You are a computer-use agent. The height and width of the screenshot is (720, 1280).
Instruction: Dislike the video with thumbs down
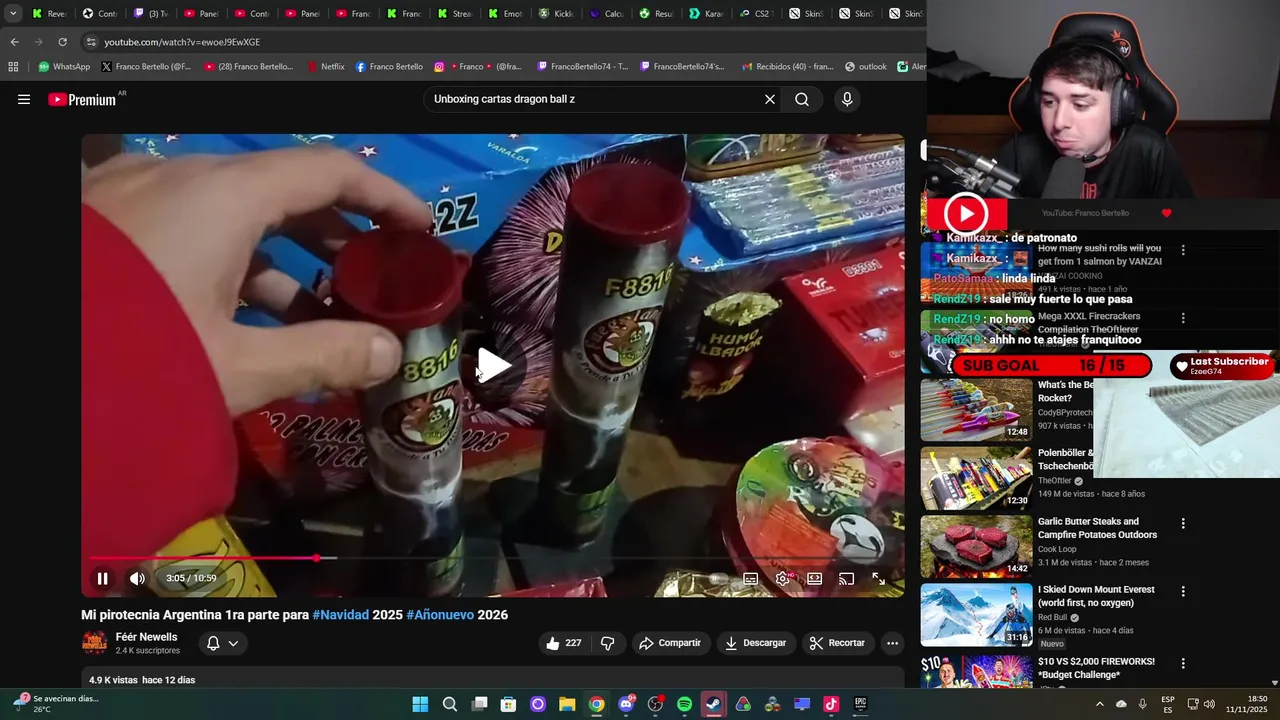pyautogui.click(x=607, y=643)
